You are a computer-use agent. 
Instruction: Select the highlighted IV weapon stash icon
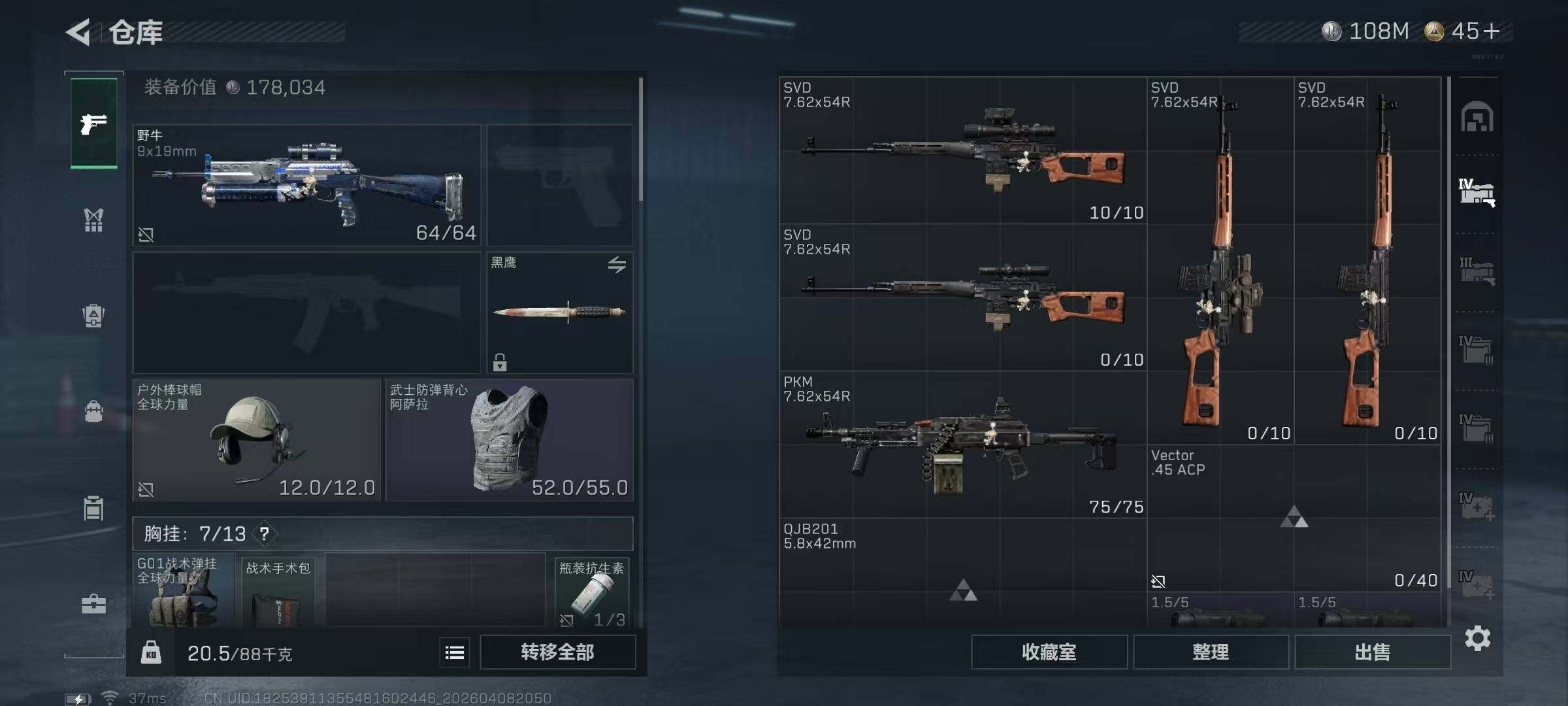point(1477,192)
